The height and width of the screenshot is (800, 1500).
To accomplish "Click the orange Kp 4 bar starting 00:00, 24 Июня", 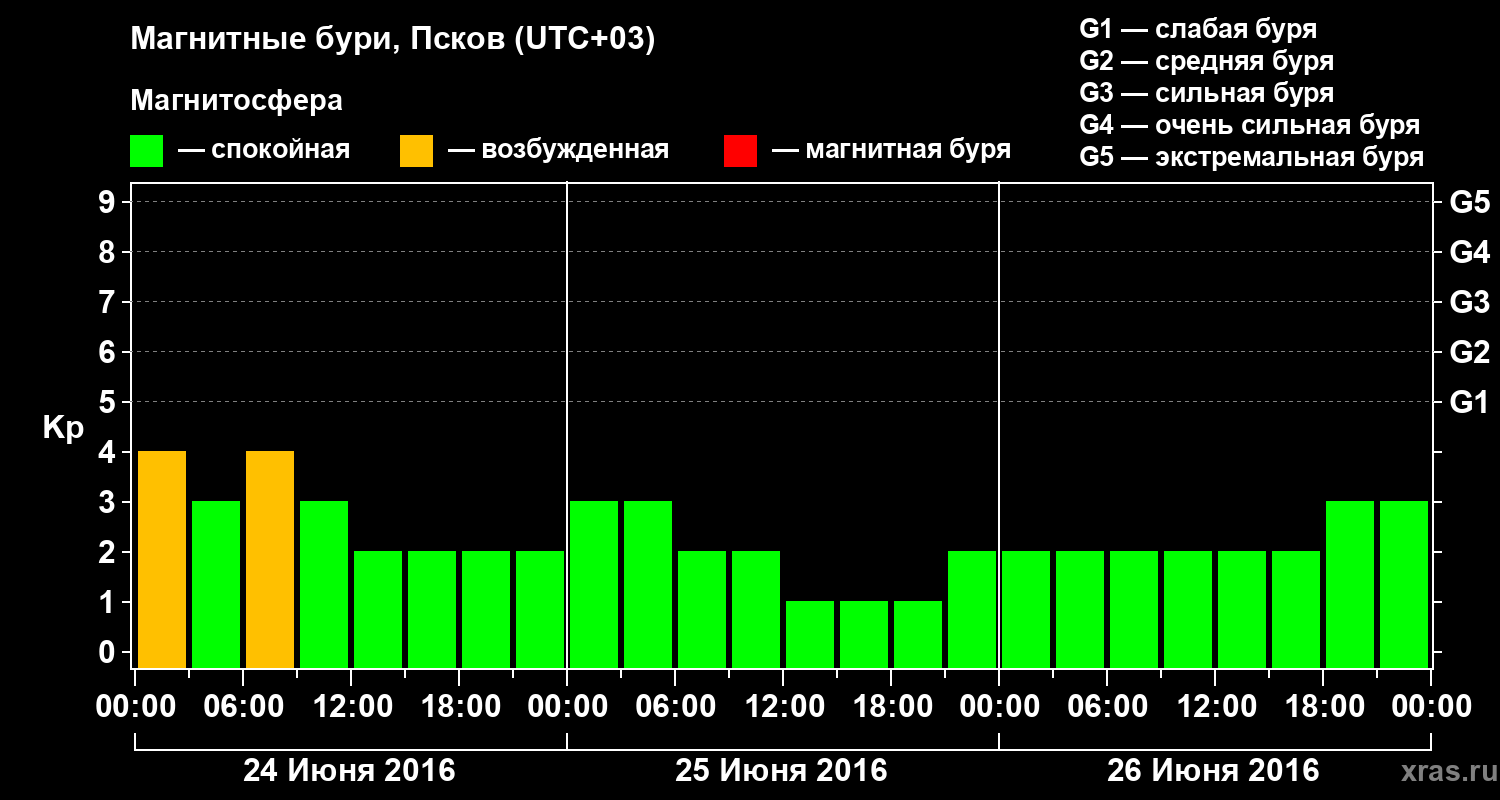I will 162,559.
